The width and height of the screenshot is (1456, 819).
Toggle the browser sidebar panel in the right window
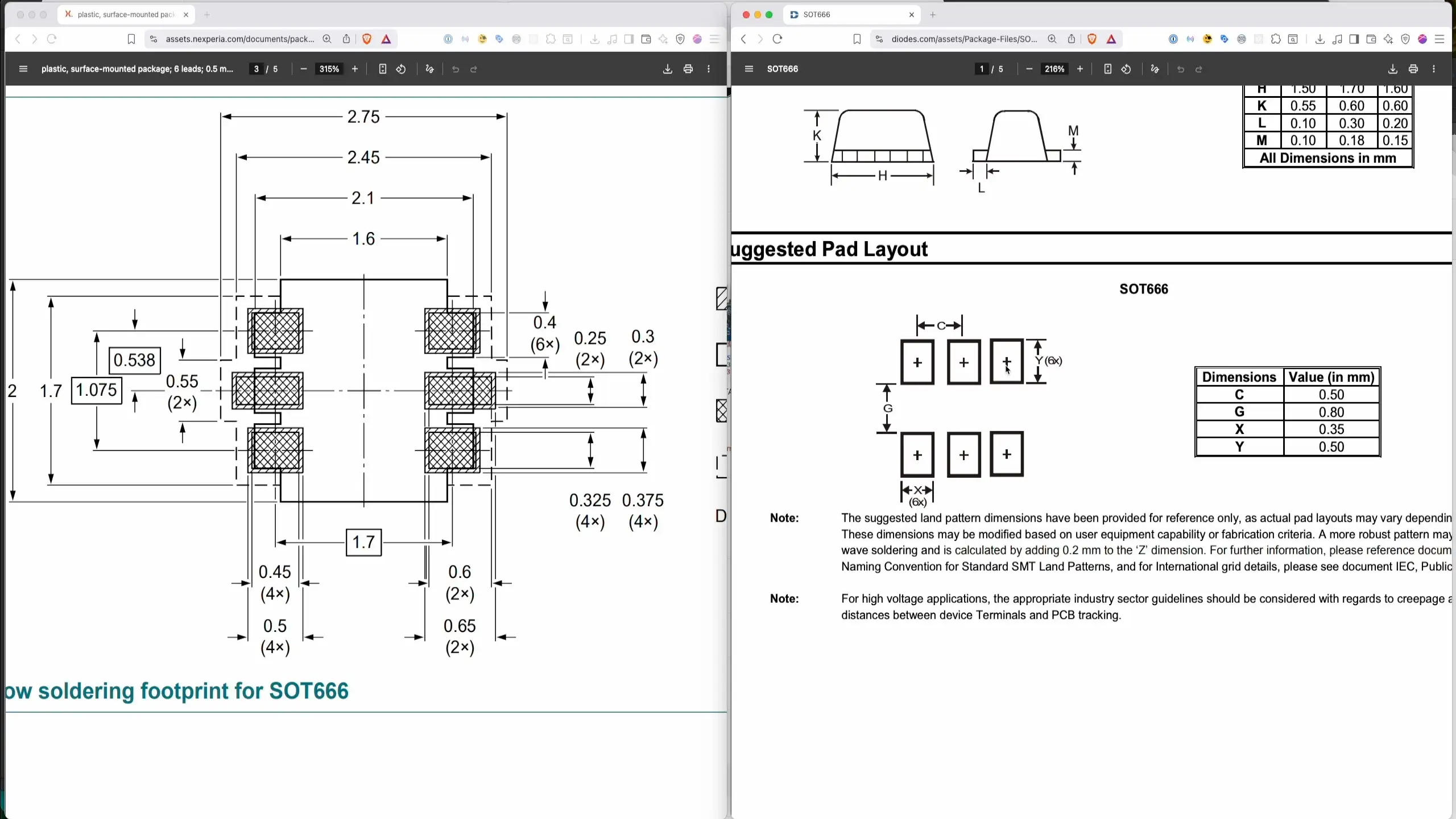click(x=1354, y=39)
